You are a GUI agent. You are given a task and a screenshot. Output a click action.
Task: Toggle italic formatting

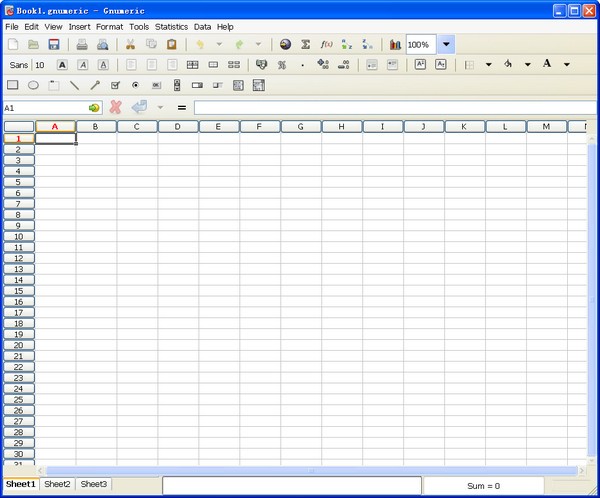coord(82,65)
